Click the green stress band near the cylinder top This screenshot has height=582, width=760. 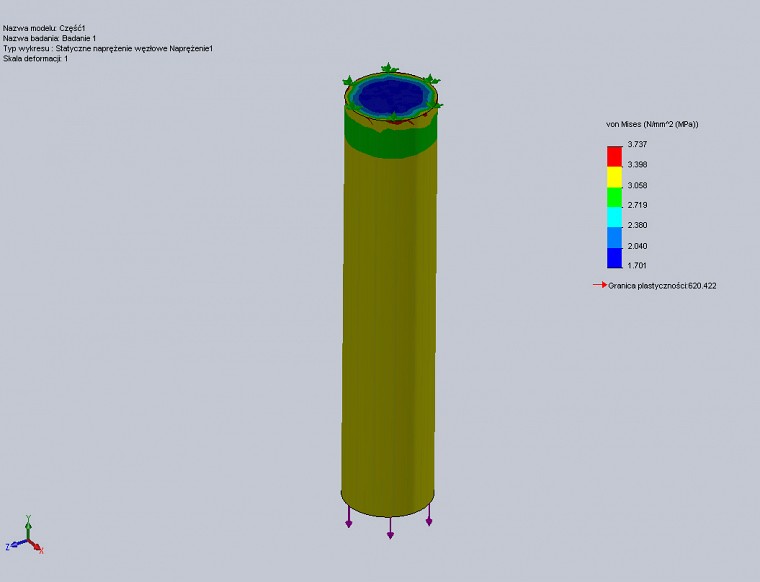[391, 142]
